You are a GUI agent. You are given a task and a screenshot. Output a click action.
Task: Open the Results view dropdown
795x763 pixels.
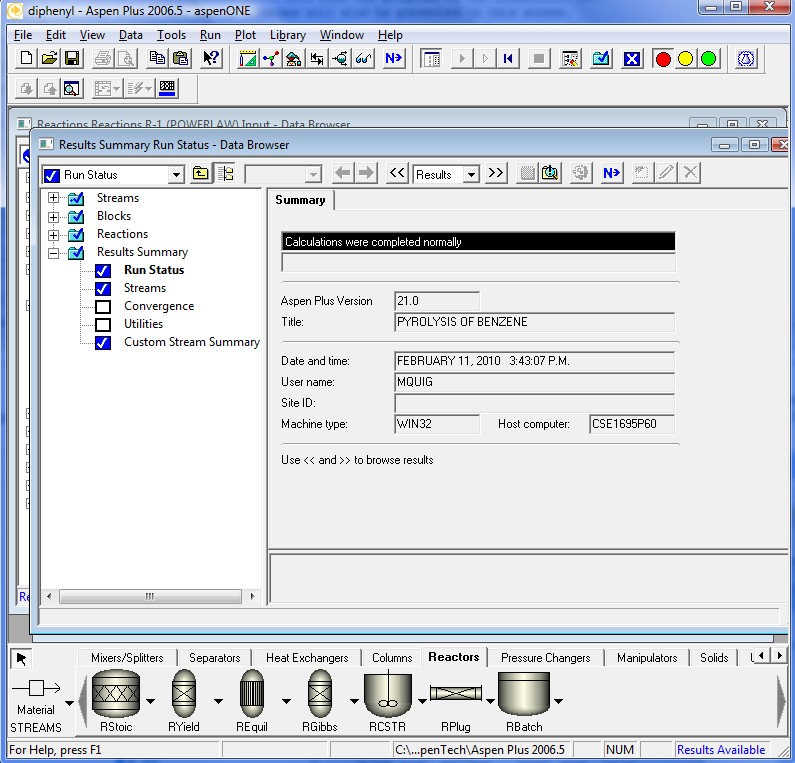point(472,174)
